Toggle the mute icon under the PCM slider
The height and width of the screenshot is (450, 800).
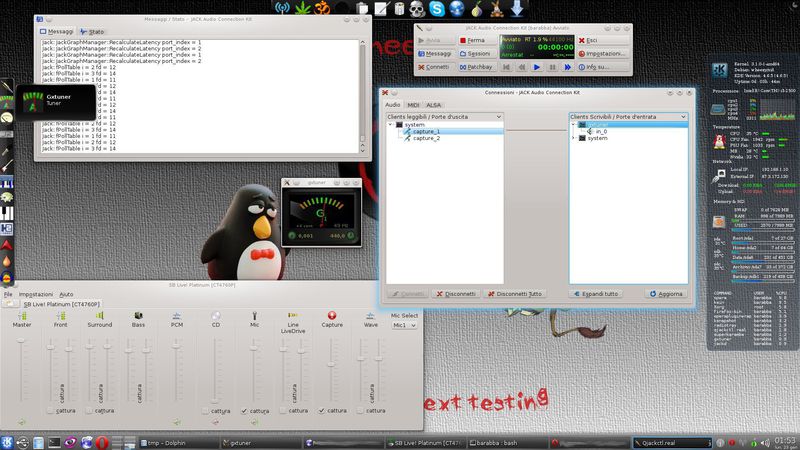click(x=177, y=422)
